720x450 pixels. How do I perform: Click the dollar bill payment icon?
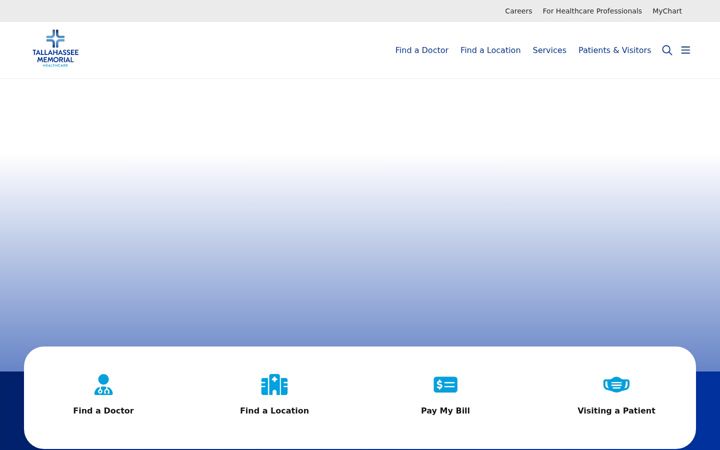pos(445,384)
